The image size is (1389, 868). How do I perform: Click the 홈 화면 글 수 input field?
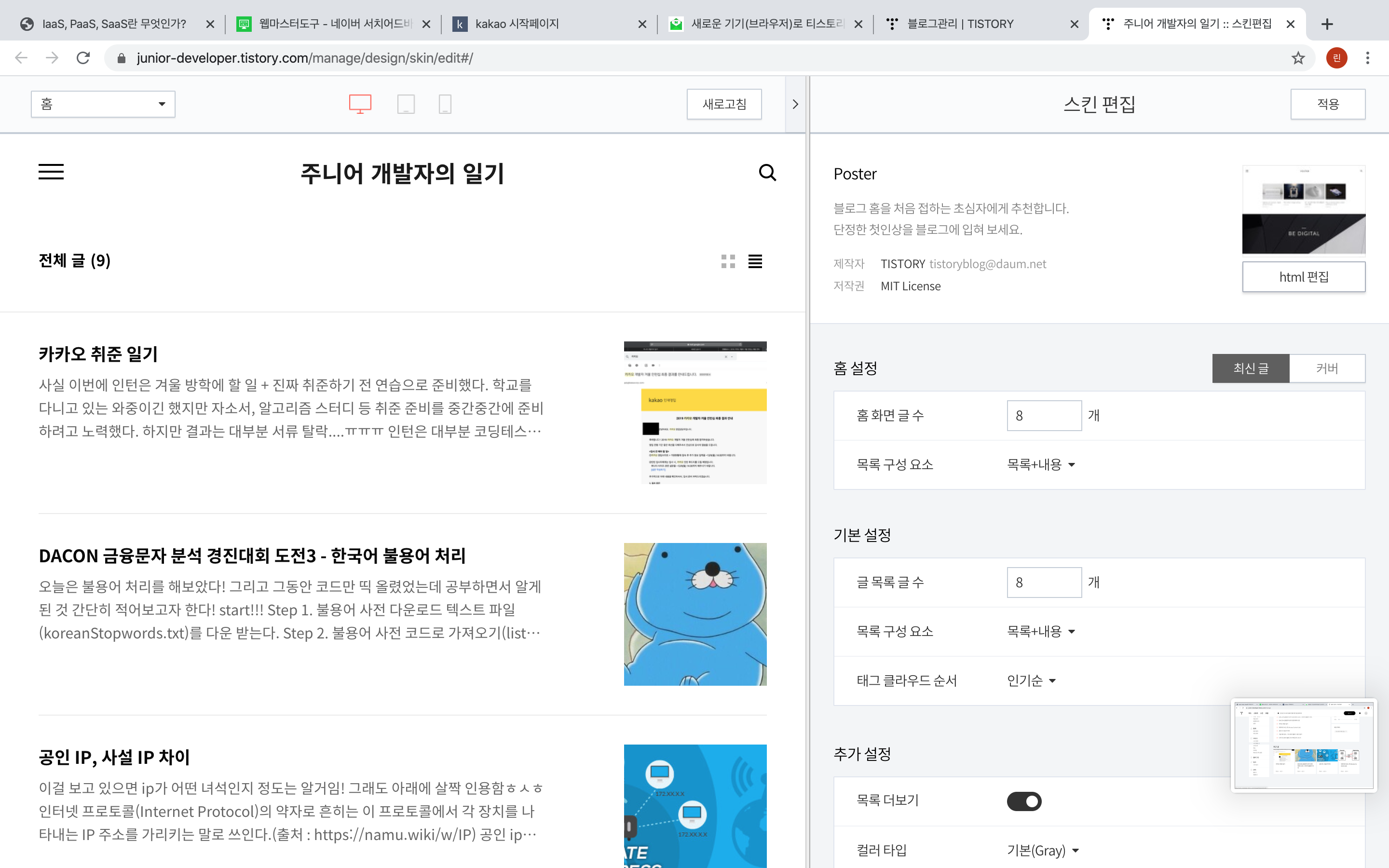[x=1044, y=416]
